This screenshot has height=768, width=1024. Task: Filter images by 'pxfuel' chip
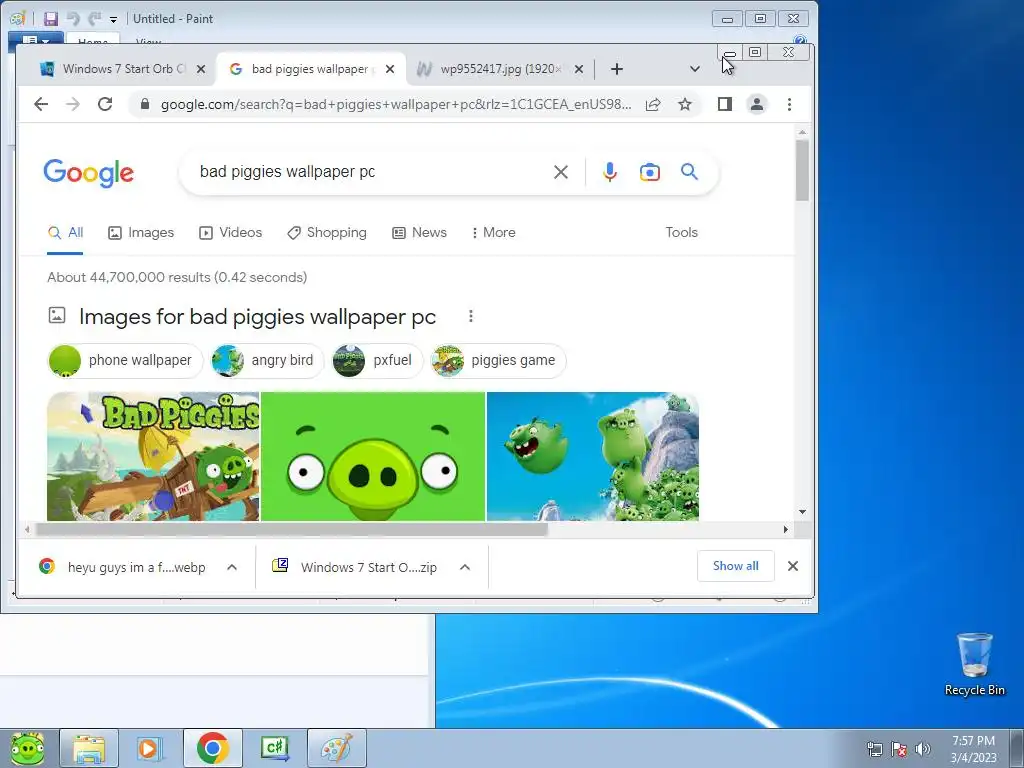(x=377, y=360)
